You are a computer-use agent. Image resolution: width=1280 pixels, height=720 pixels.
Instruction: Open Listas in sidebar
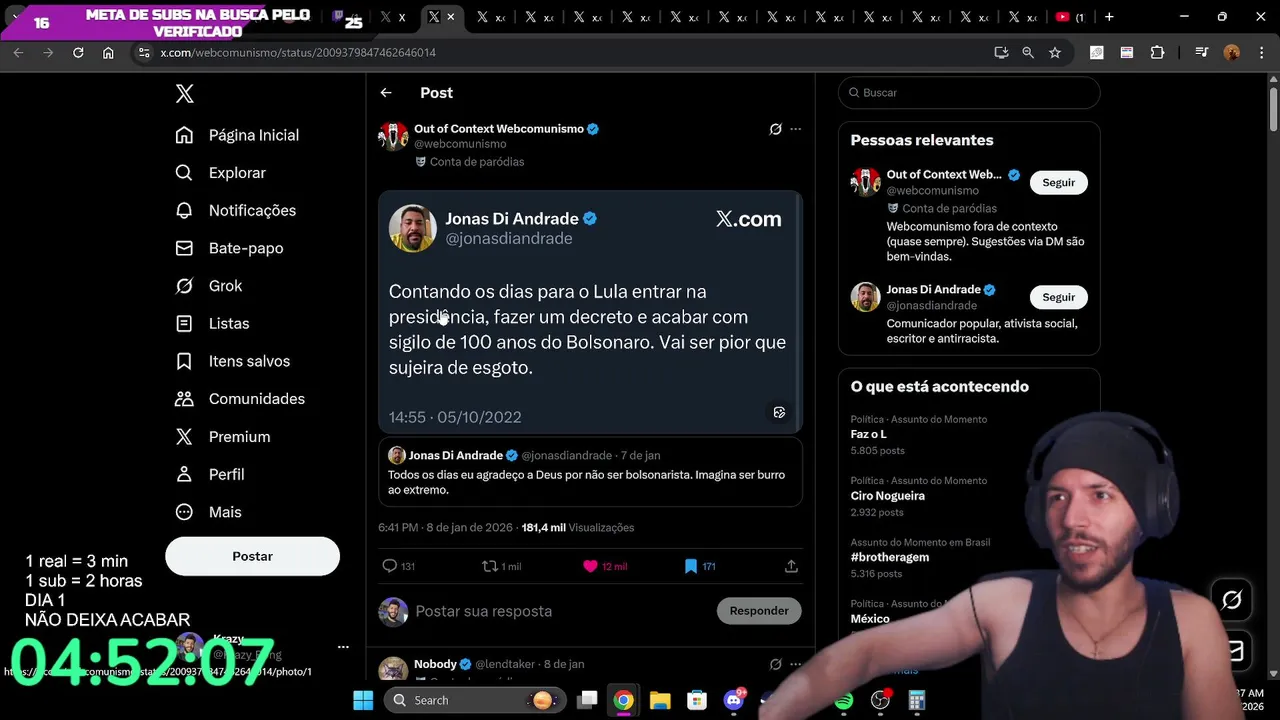click(x=212, y=323)
